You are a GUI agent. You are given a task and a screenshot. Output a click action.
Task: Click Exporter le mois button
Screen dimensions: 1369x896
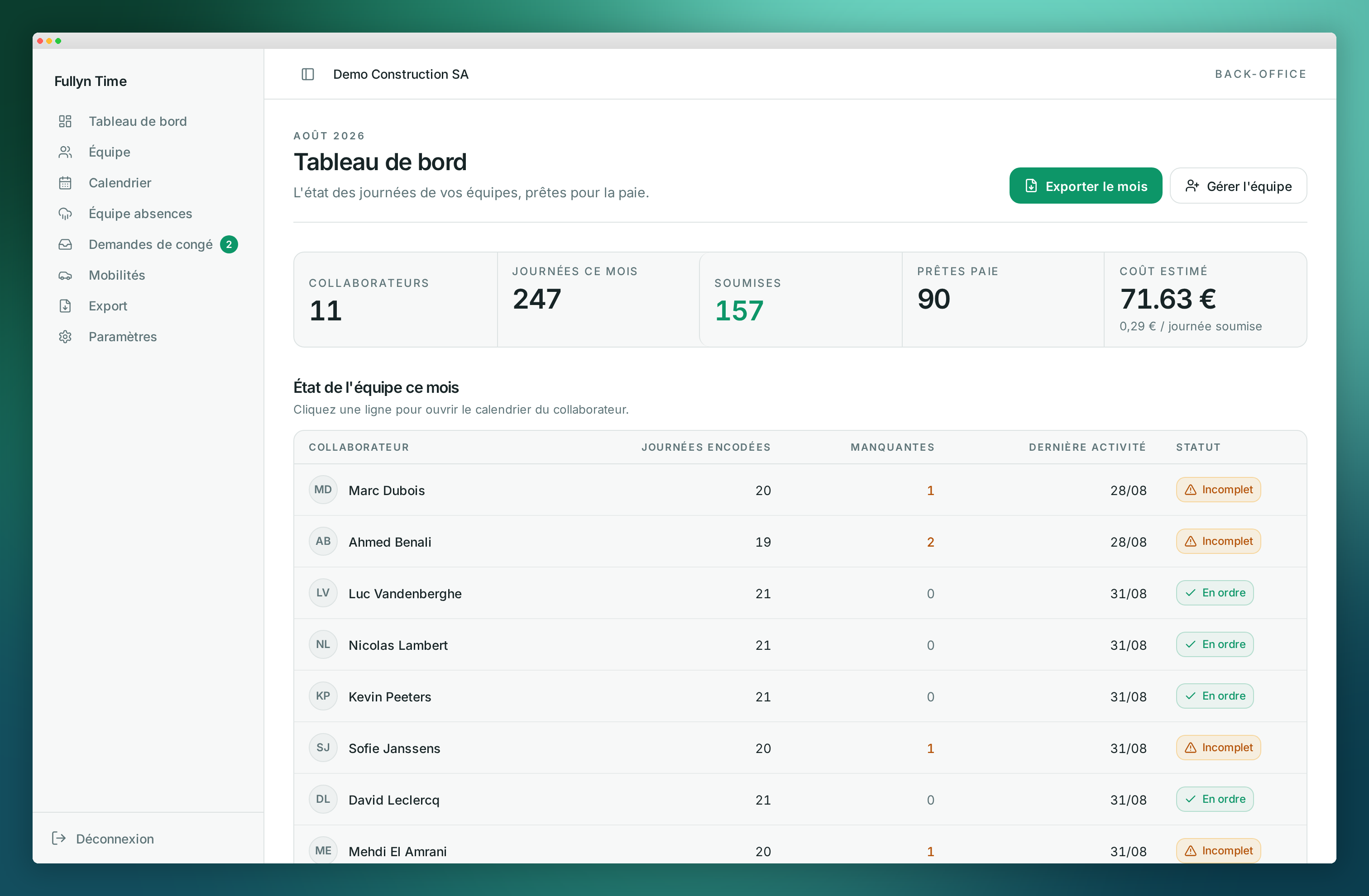click(x=1086, y=186)
